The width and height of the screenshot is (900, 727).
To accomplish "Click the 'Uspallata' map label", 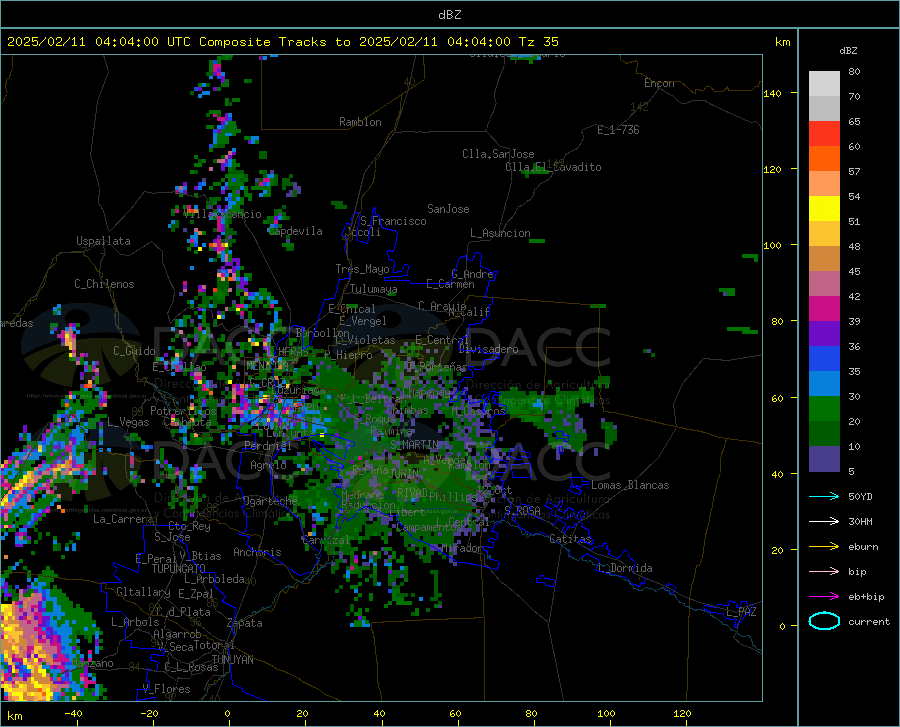I will pos(103,241).
